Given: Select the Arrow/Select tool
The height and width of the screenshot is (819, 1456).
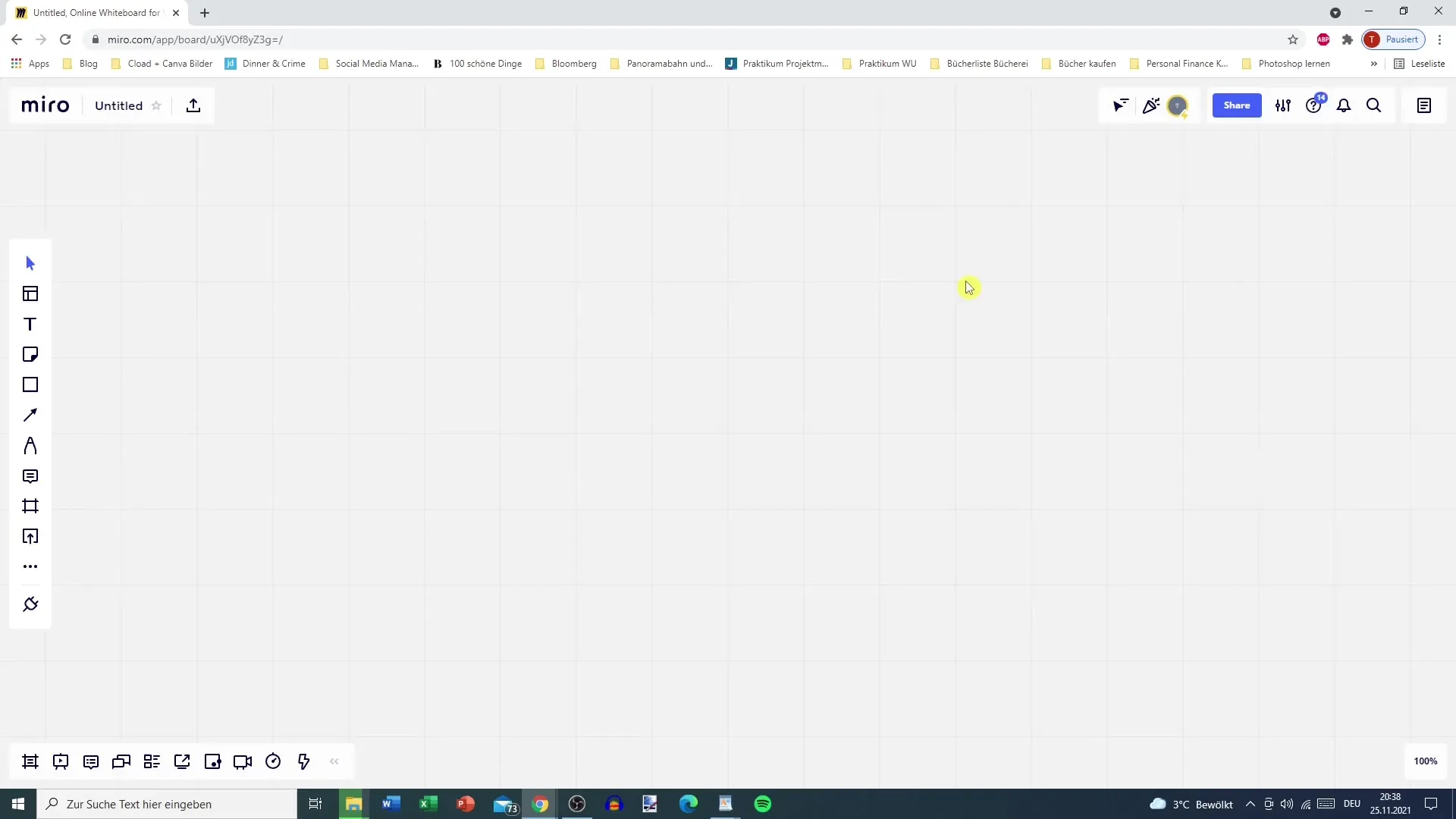Looking at the screenshot, I should (x=30, y=262).
